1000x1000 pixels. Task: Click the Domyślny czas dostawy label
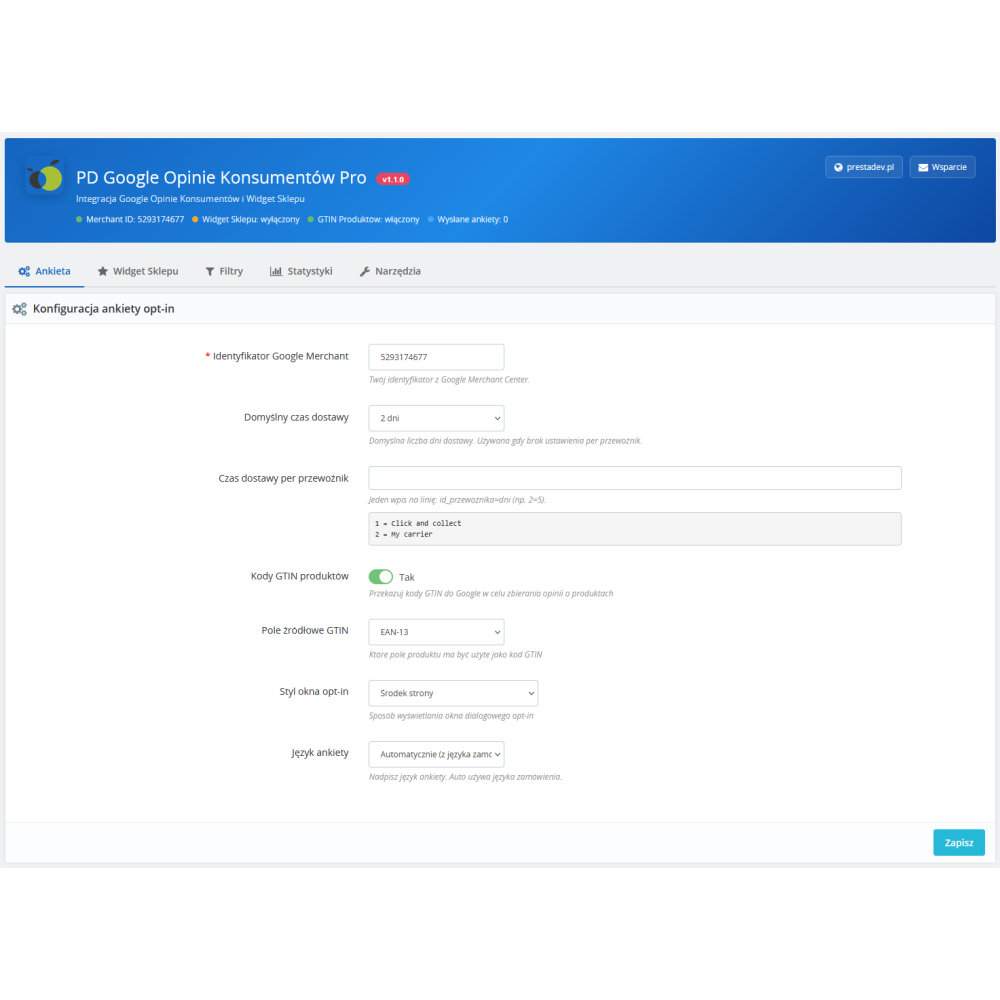[296, 417]
